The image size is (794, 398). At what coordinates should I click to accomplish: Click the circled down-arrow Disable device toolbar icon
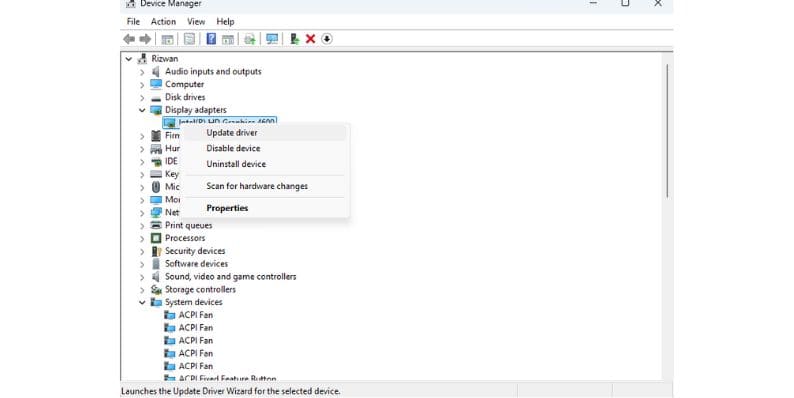pyautogui.click(x=327, y=39)
